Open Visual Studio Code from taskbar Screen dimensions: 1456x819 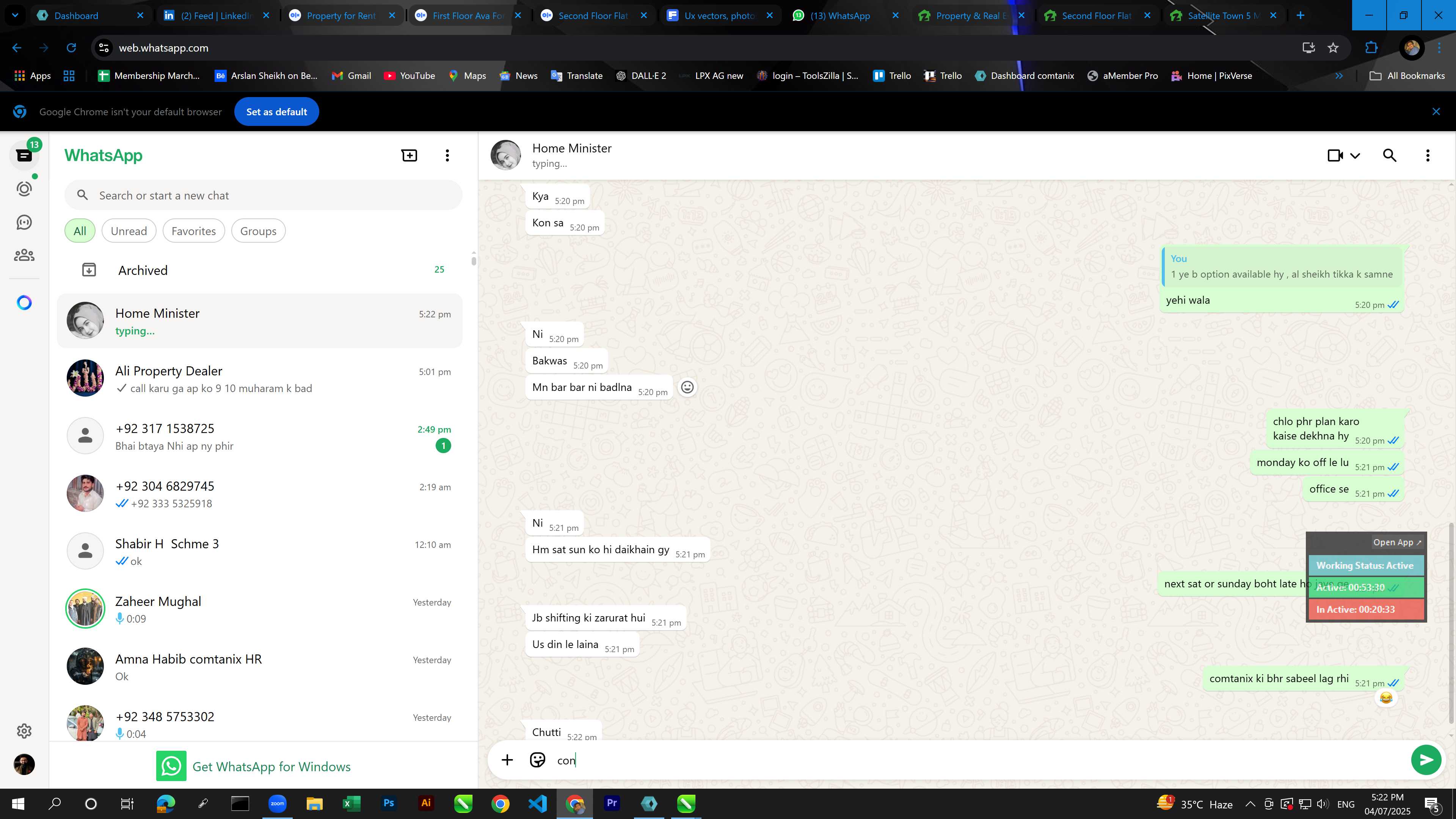538,803
